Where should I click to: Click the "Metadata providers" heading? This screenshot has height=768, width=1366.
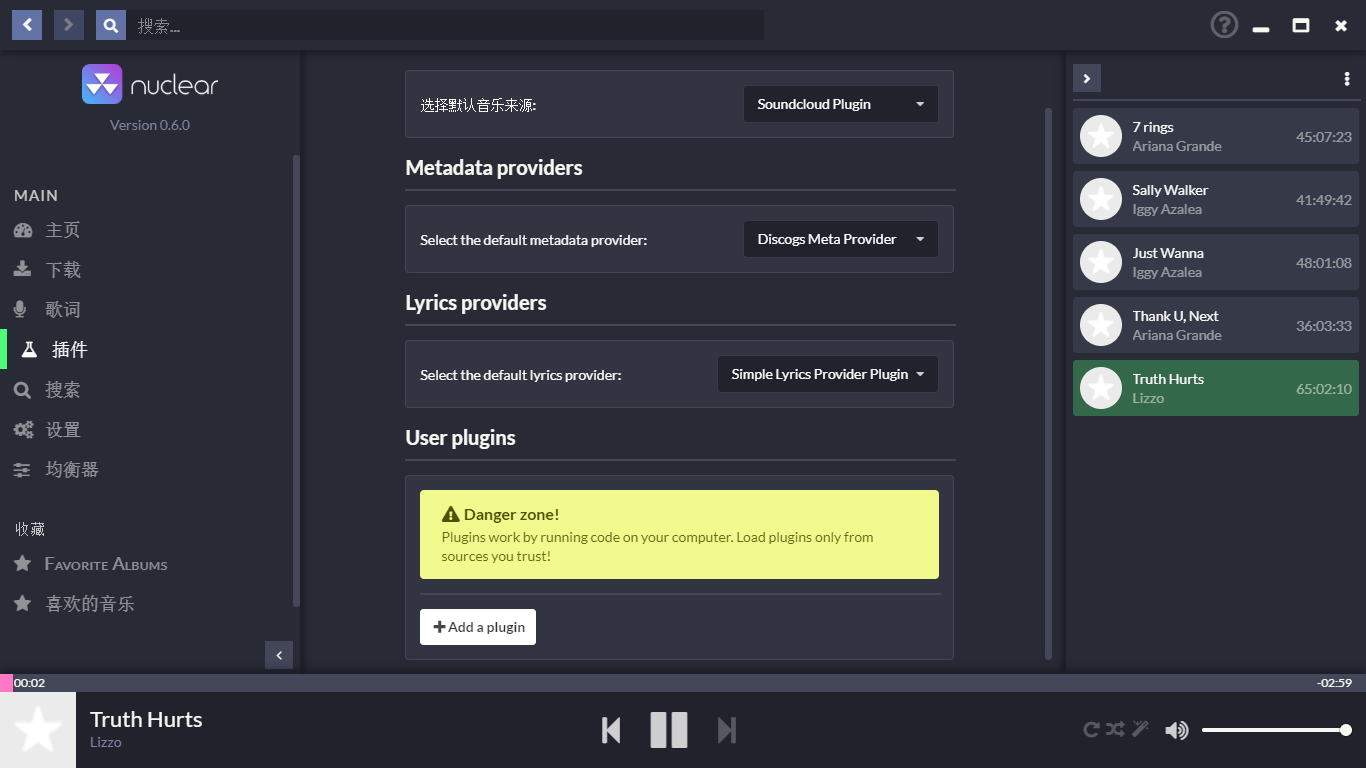[x=494, y=168]
